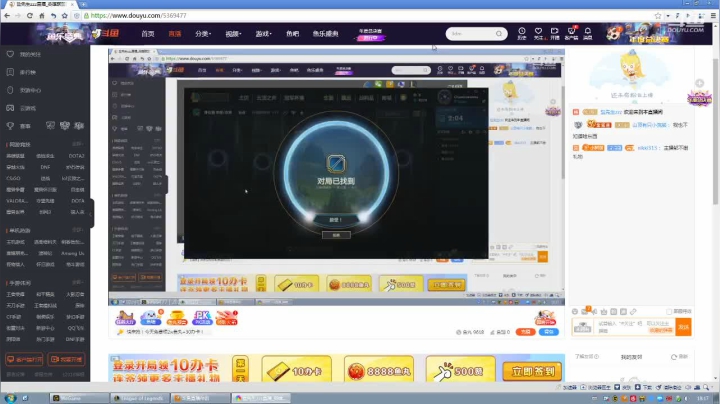Viewport: 720px width, 404px height.
Task: Open a new browser tab
Action: pos(84,4)
